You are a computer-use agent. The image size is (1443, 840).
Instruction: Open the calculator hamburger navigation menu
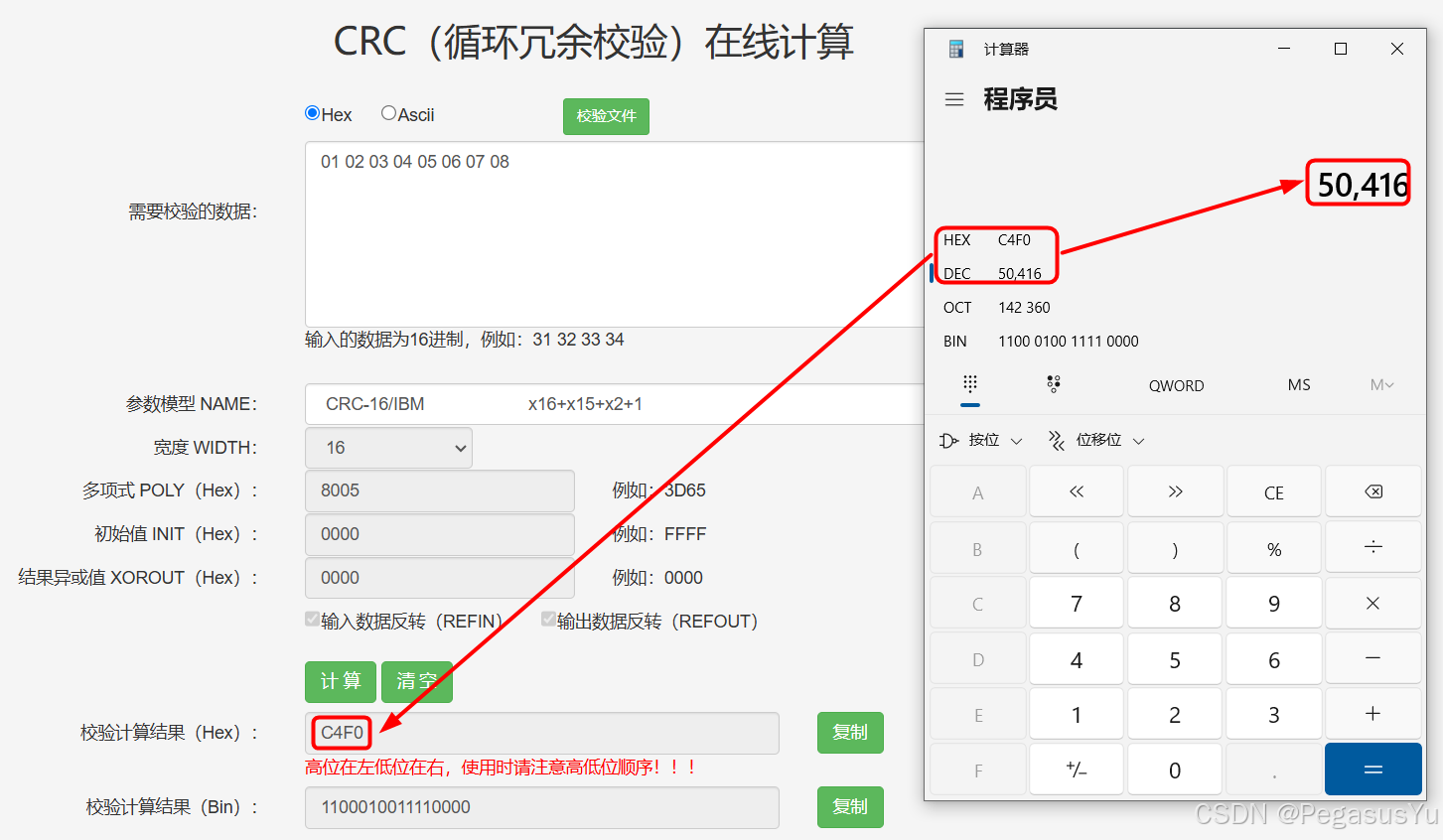954,99
